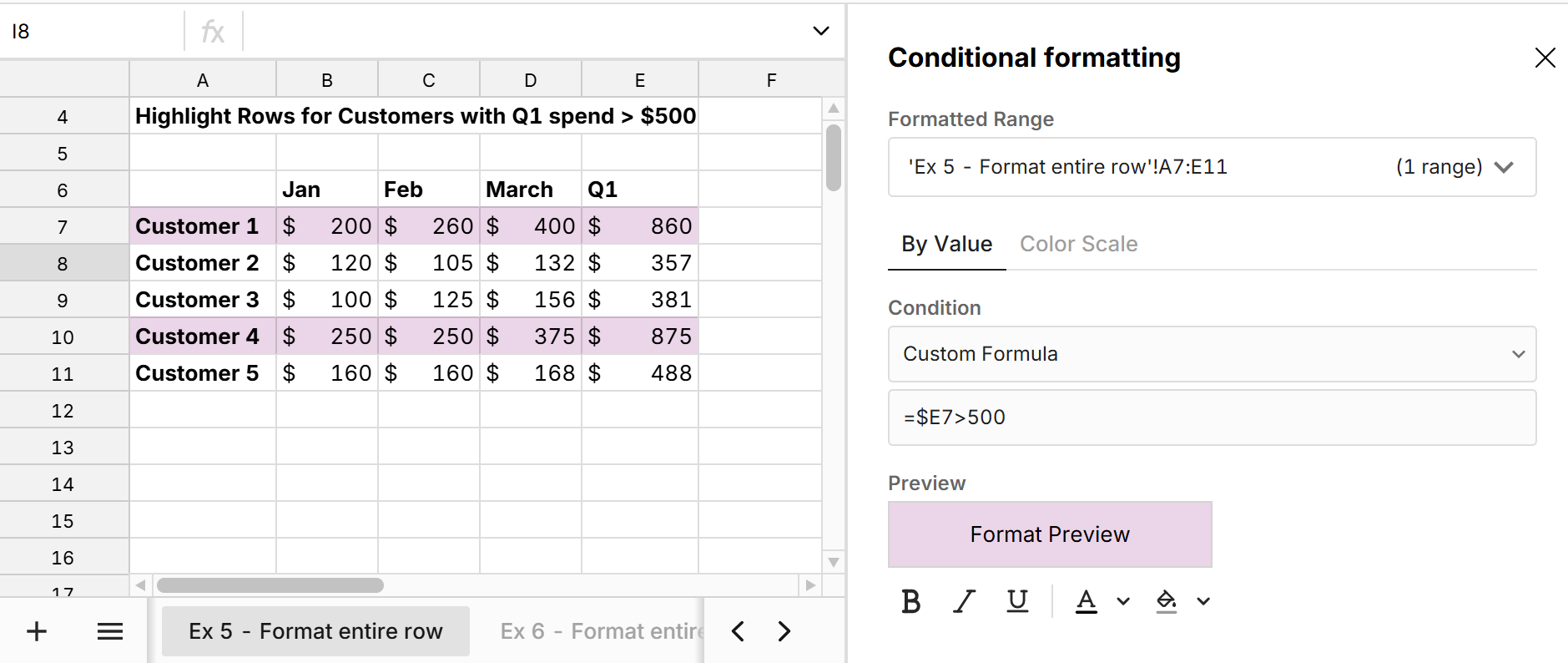Add a new sheet with plus icon
1568x663 pixels.
pos(37,631)
